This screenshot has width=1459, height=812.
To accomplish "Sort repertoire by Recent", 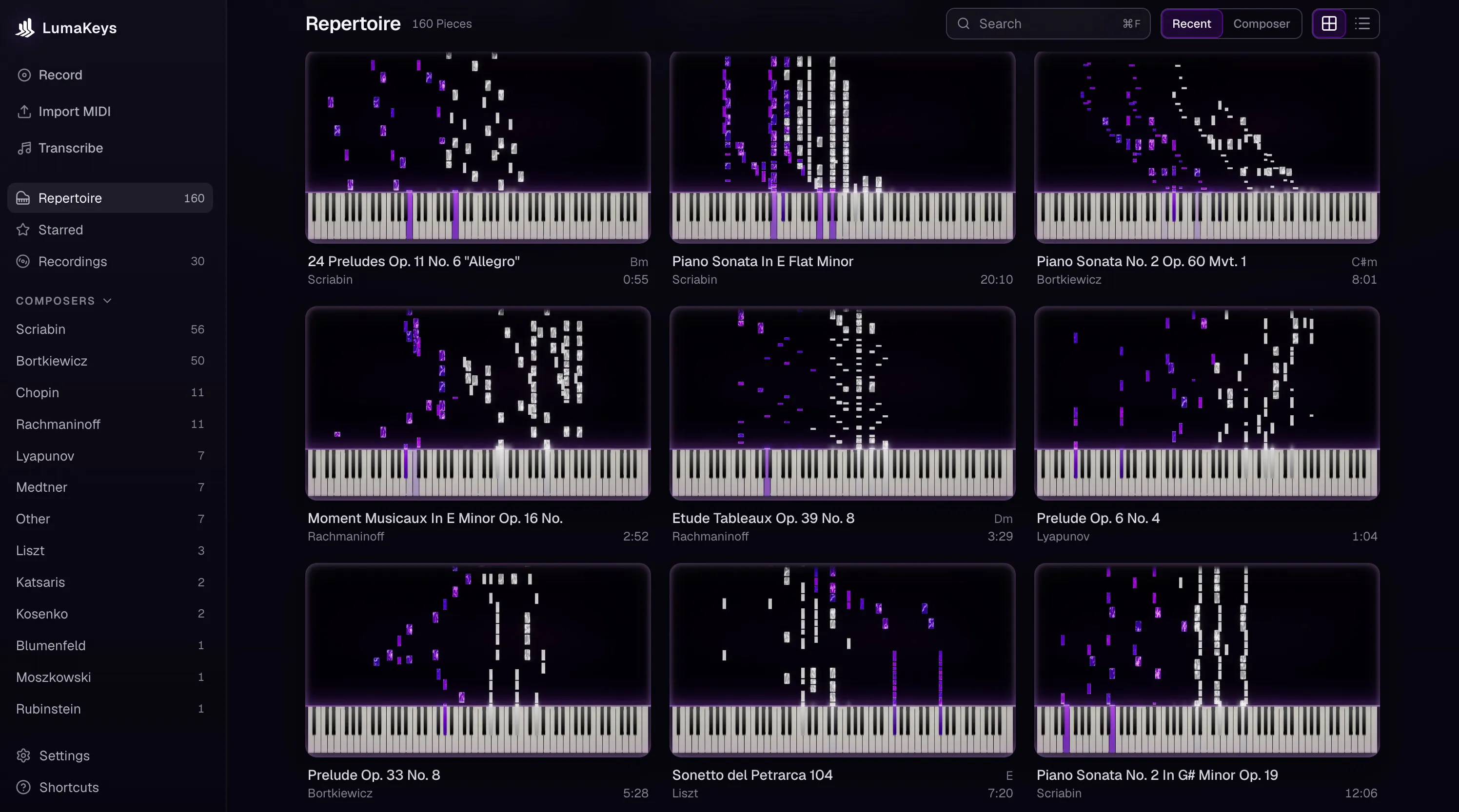I will pyautogui.click(x=1192, y=24).
